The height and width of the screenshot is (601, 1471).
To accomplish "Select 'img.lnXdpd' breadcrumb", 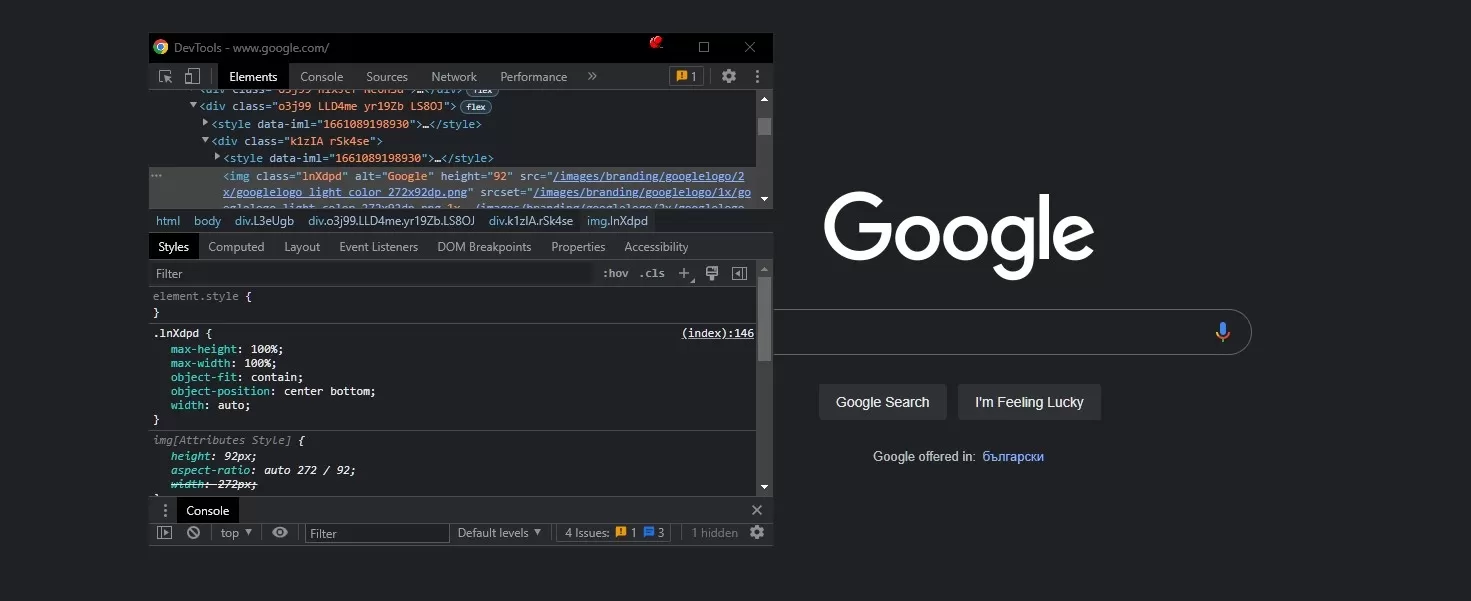I will [x=617, y=221].
